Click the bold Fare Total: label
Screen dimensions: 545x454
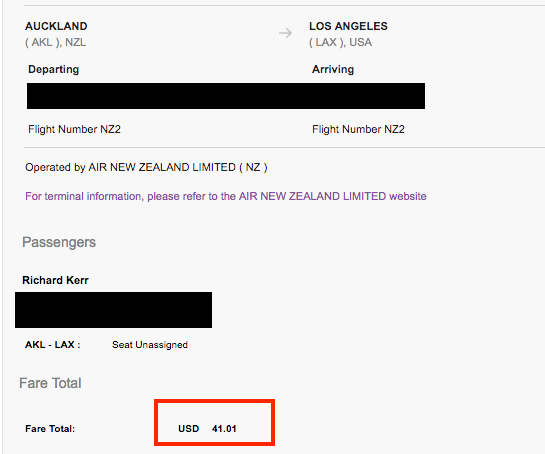[50, 429]
